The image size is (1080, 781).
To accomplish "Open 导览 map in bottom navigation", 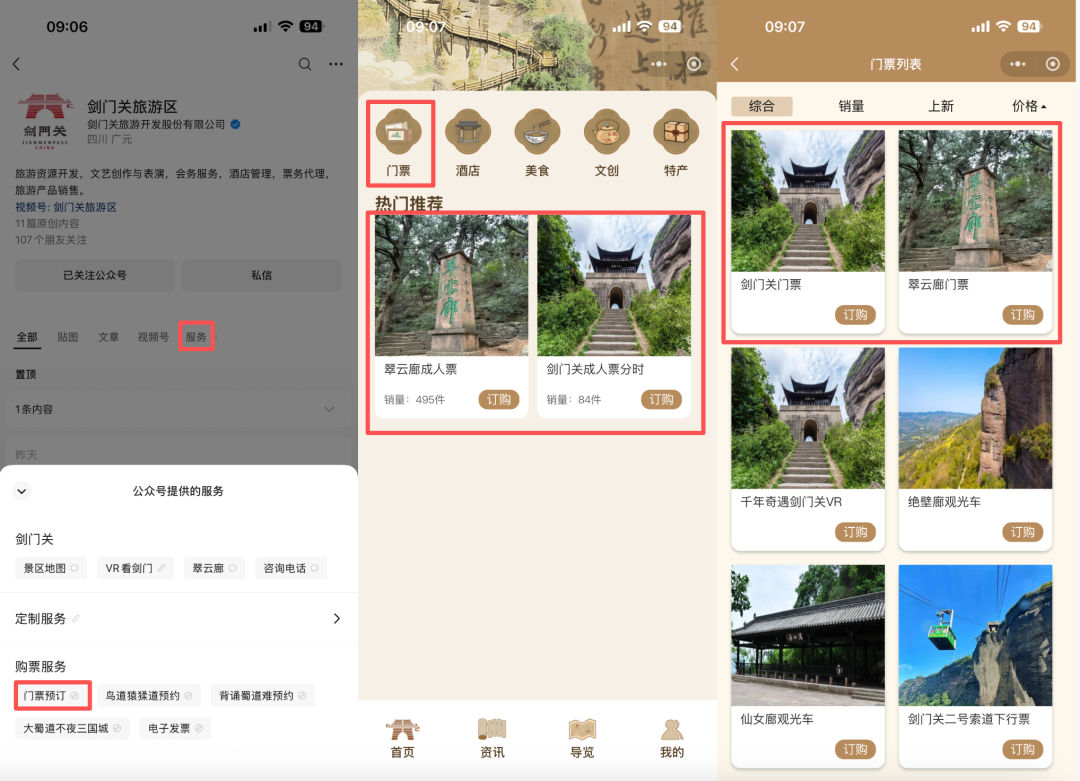I will click(x=582, y=738).
